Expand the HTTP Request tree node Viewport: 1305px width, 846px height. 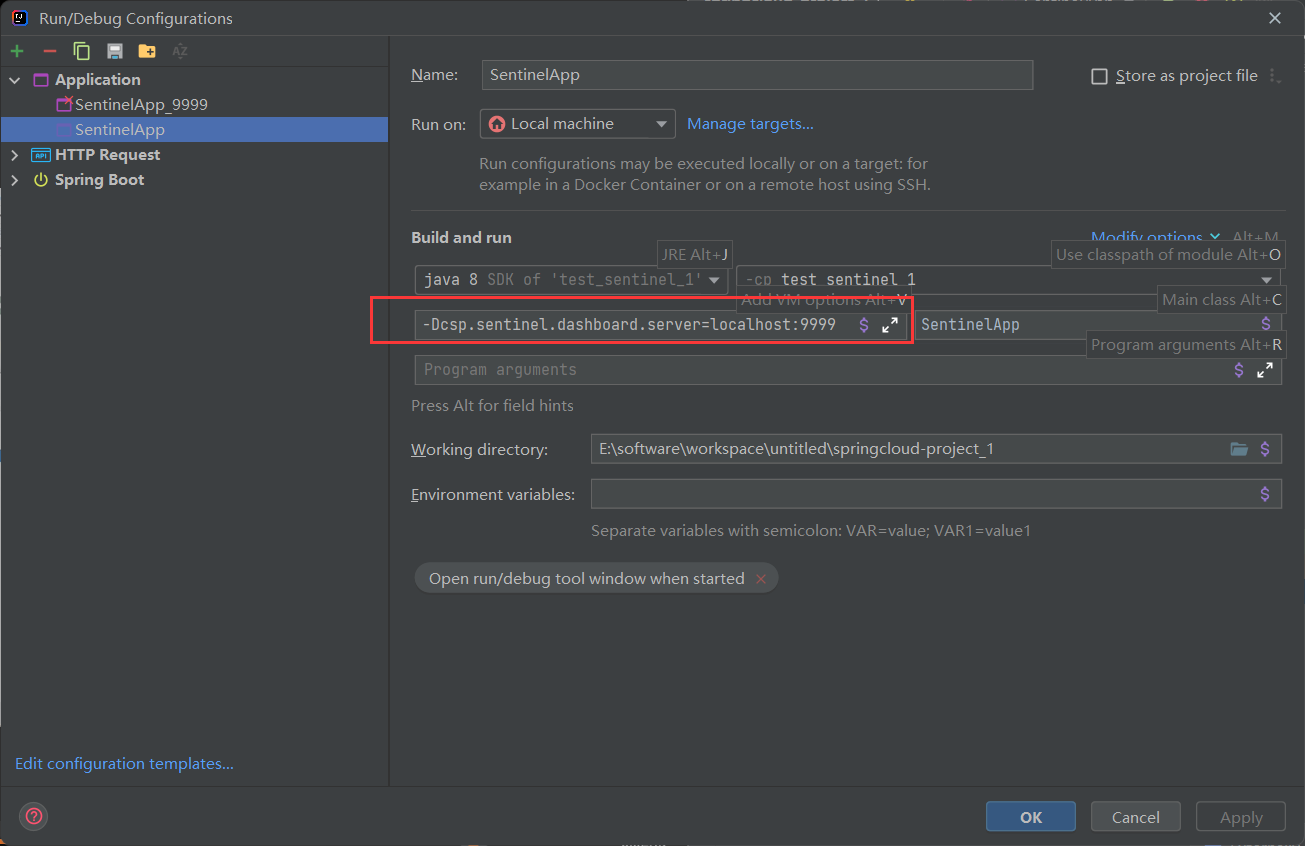[x=14, y=155]
